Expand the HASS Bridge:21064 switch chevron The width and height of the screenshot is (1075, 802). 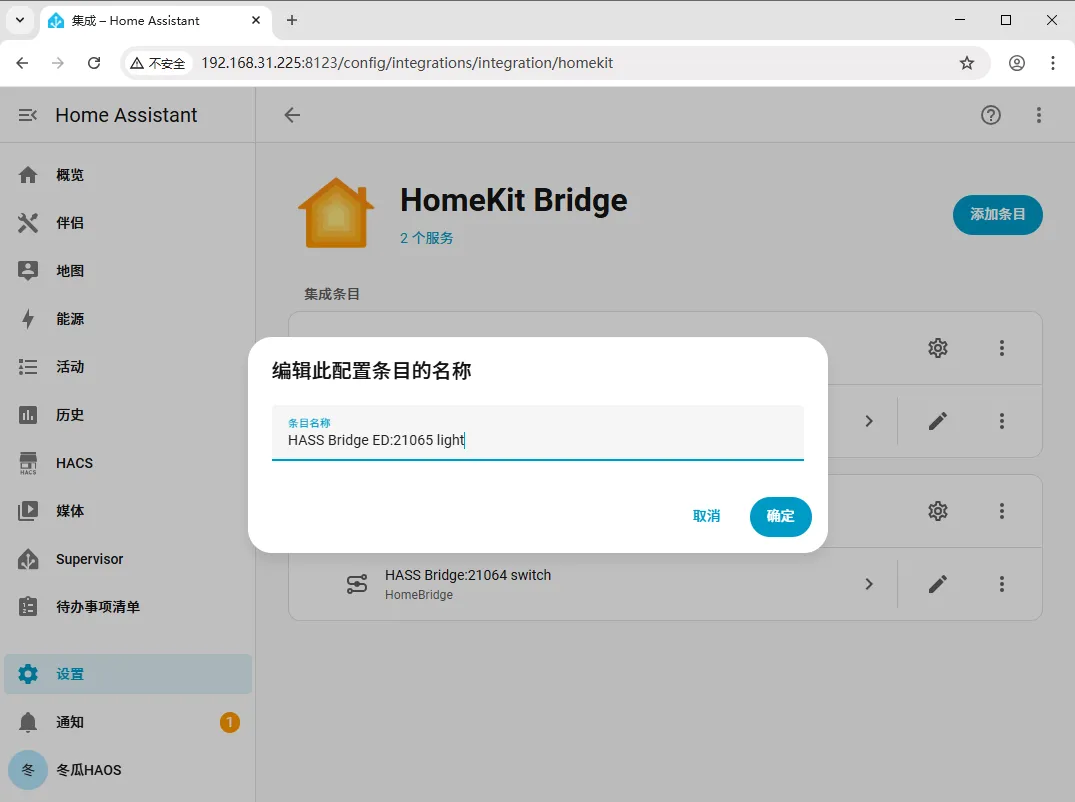pos(869,584)
